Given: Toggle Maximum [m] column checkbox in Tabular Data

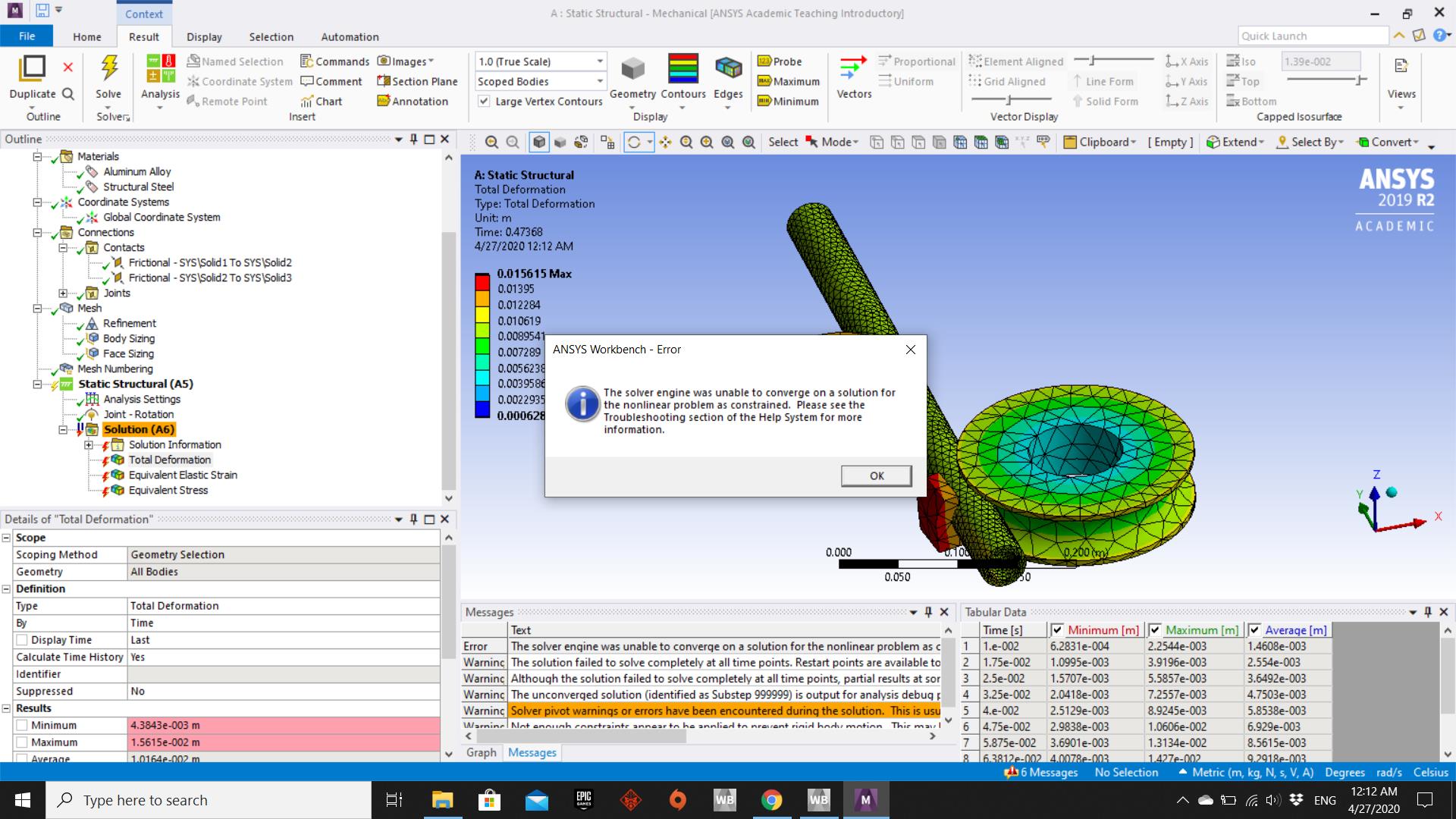Looking at the screenshot, I should 1155,630.
